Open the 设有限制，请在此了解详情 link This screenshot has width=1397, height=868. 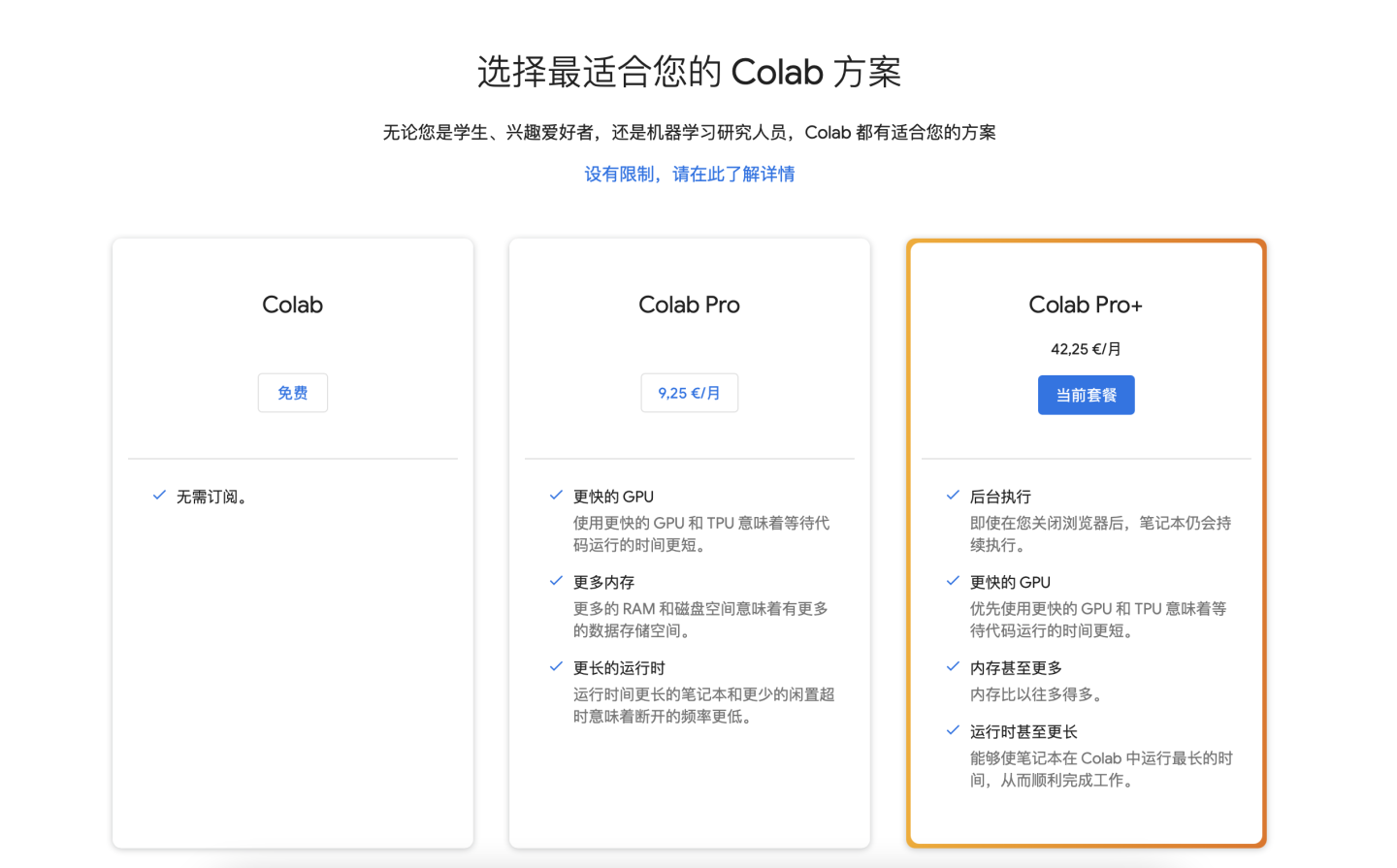pyautogui.click(x=690, y=174)
